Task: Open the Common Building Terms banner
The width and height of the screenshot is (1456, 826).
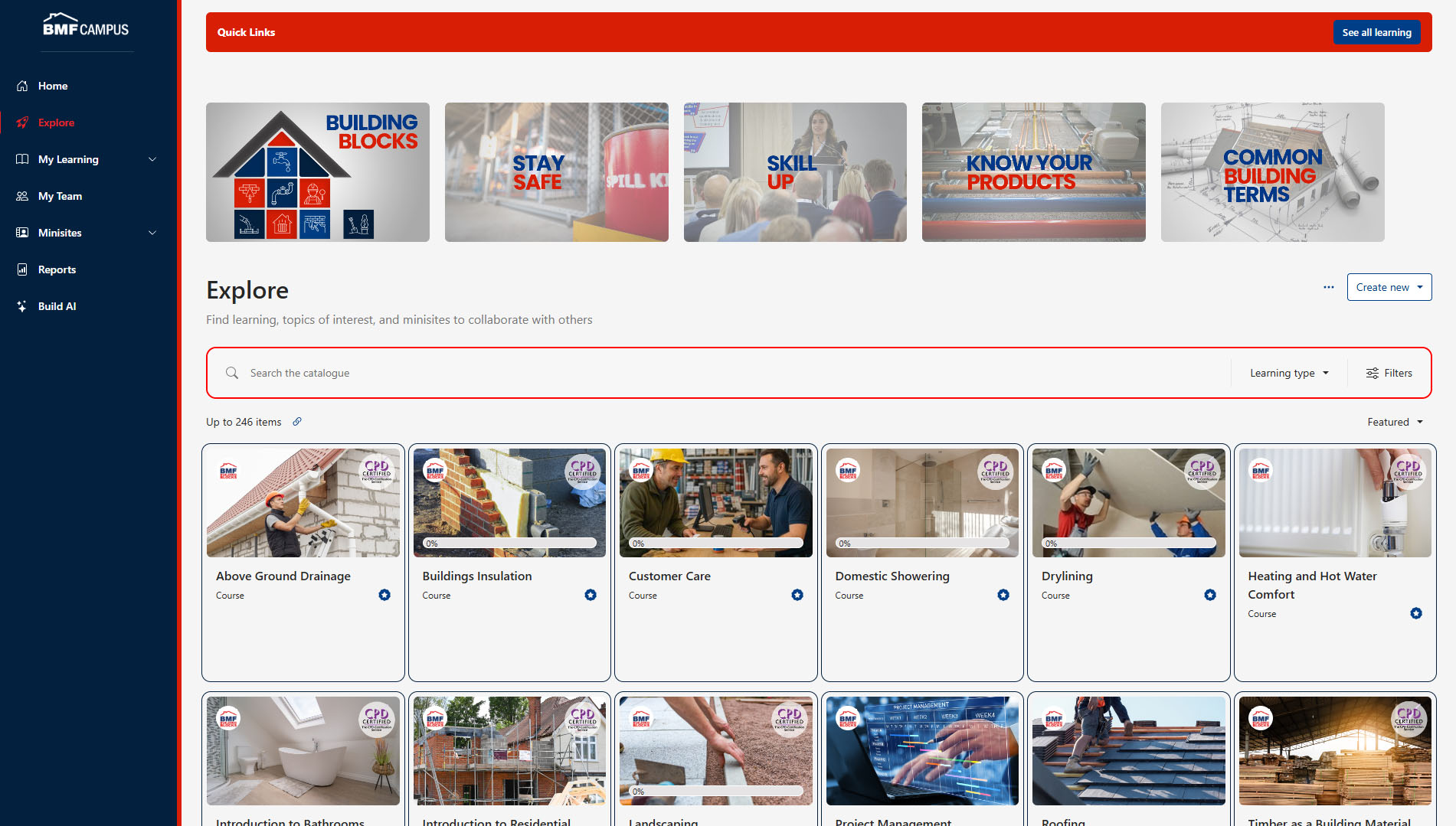Action: coord(1273,172)
